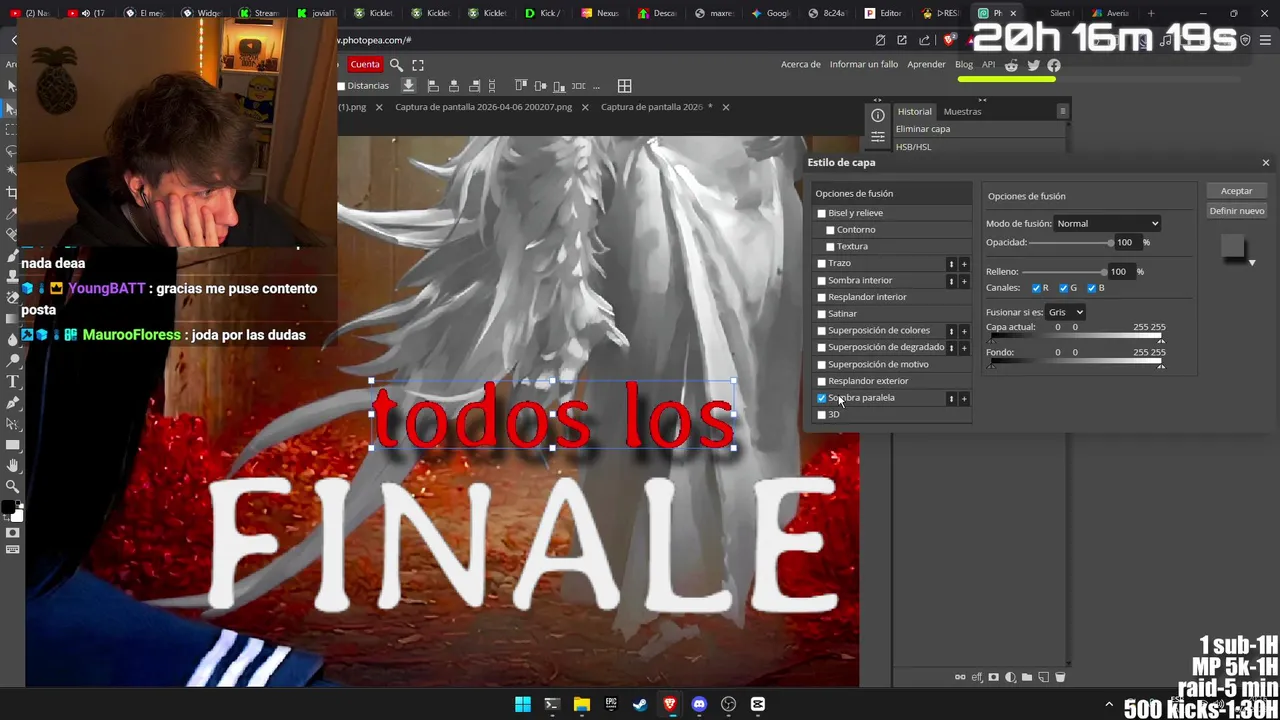Enable Contorno checkbox
Screen dimensions: 1280x720
[x=830, y=230]
